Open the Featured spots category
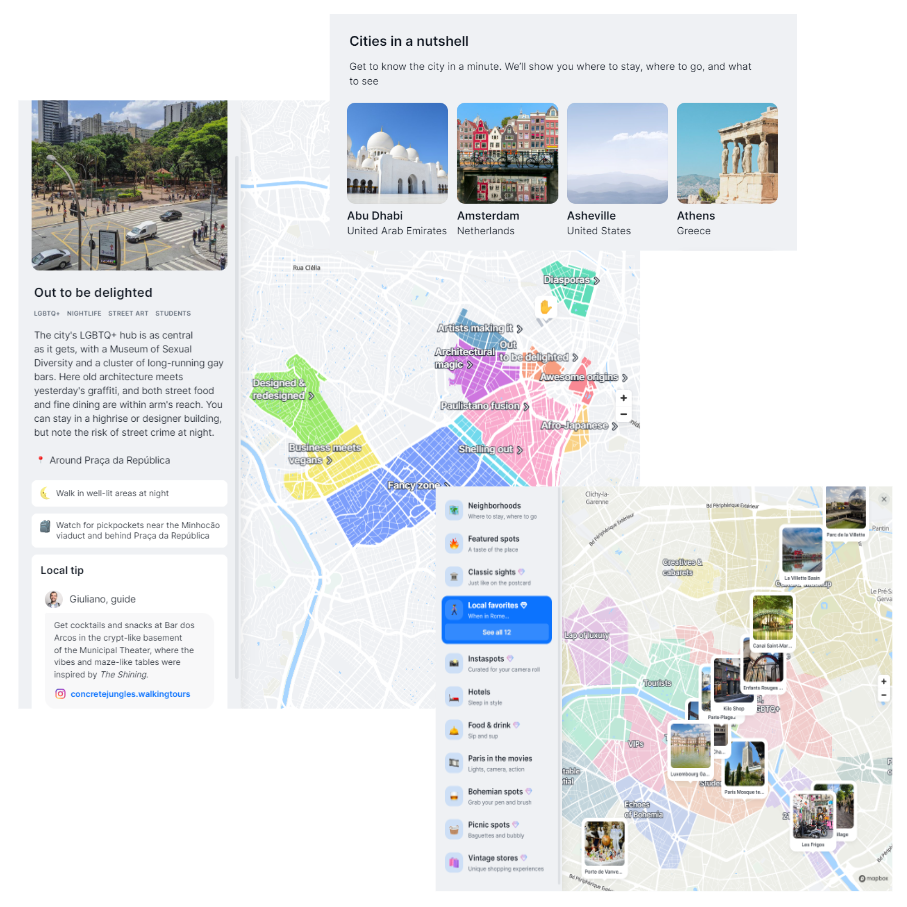Viewport: 907px width, 907px height. [496, 543]
